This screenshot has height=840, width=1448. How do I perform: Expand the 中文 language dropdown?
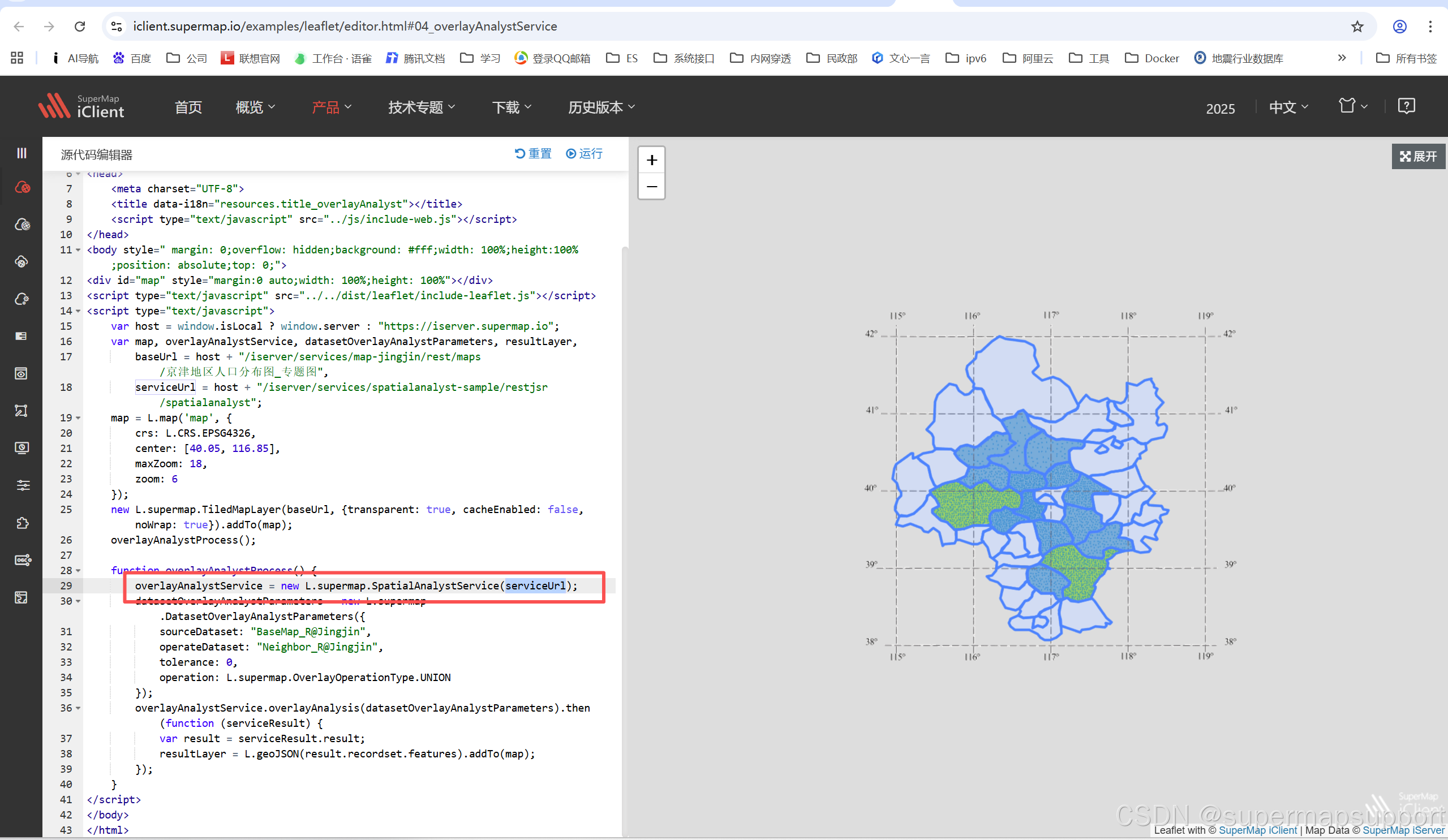click(1288, 107)
